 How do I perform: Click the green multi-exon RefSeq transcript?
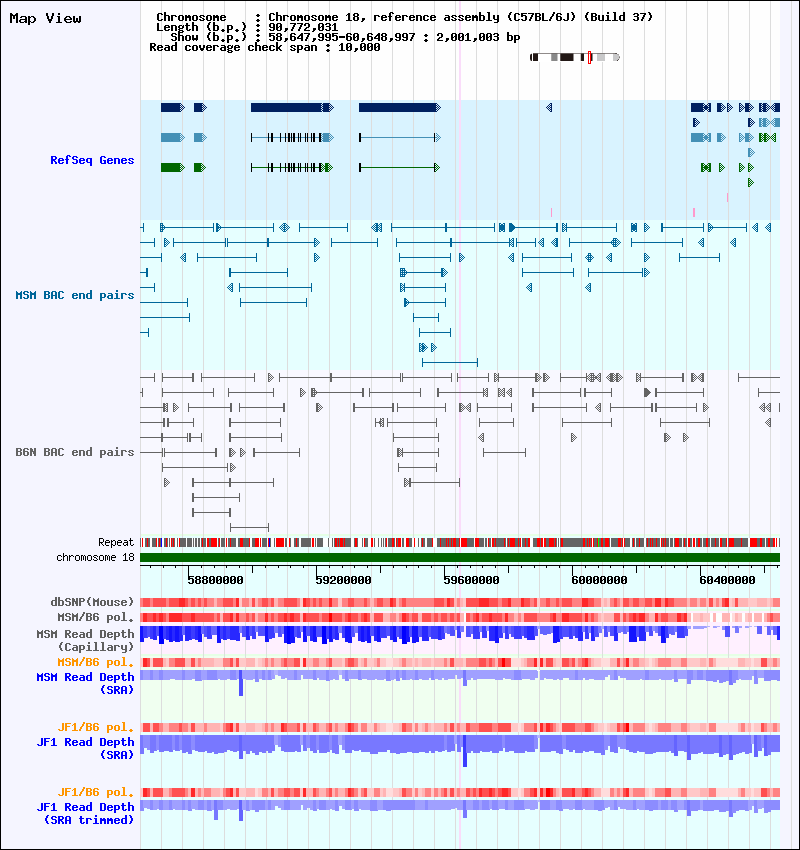click(x=291, y=168)
